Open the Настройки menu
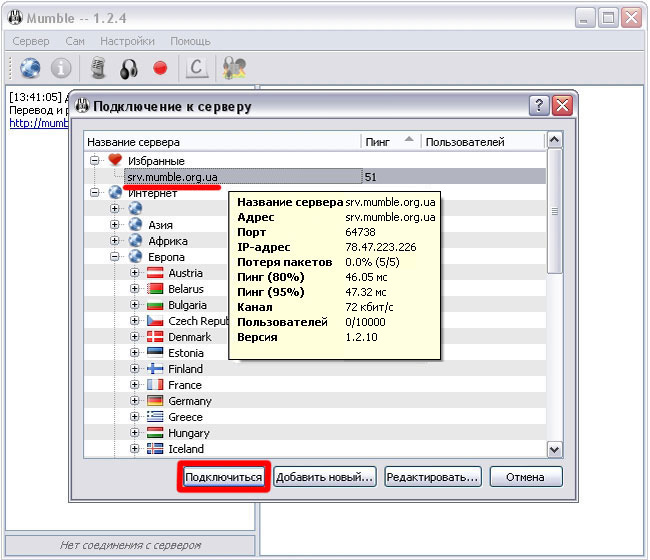650x560 pixels. (x=128, y=41)
